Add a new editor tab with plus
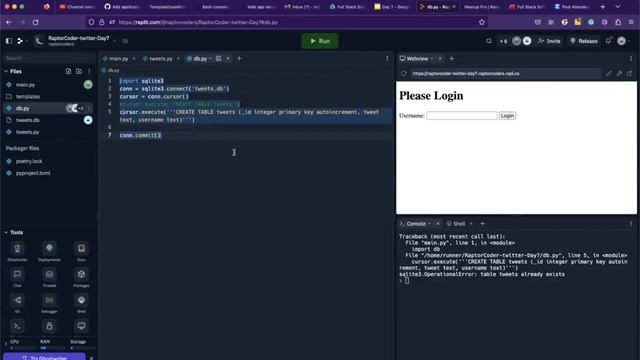 [x=239, y=58]
